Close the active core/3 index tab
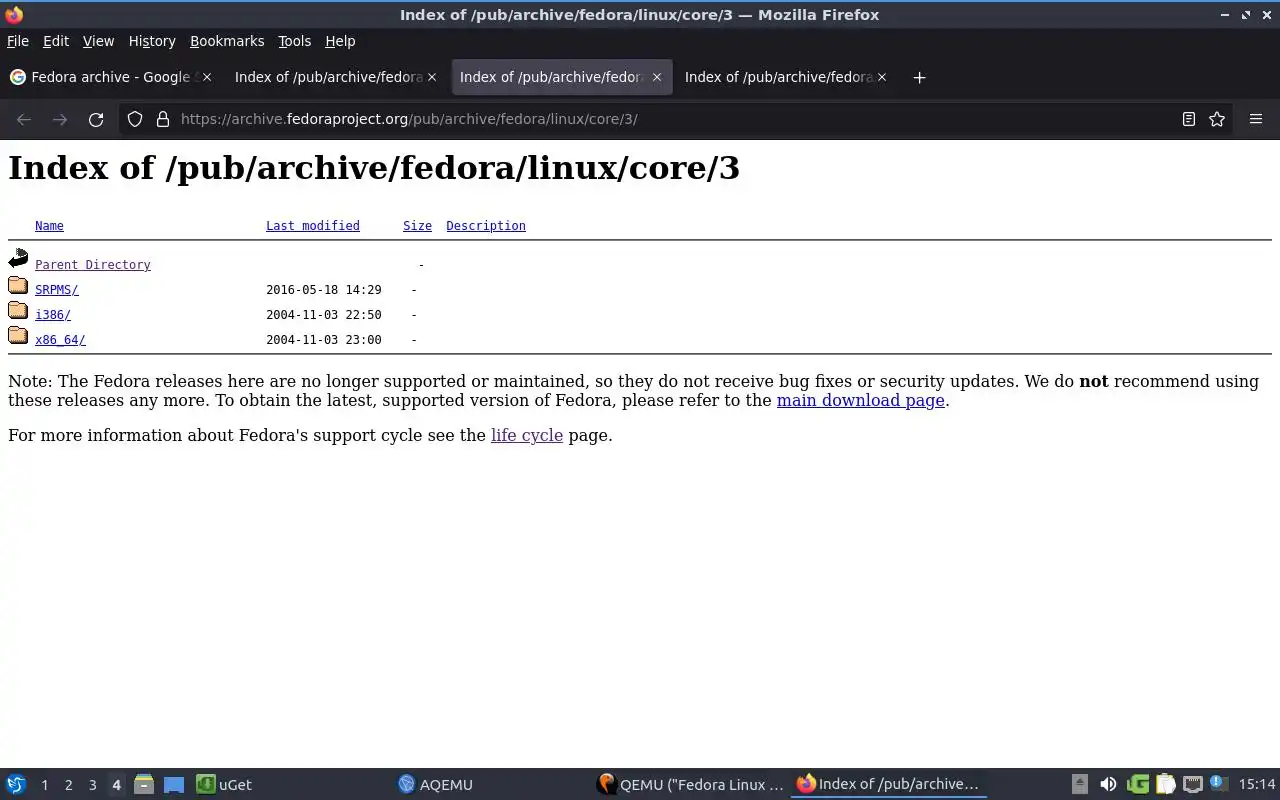Viewport: 1280px width, 800px height. pos(657,77)
